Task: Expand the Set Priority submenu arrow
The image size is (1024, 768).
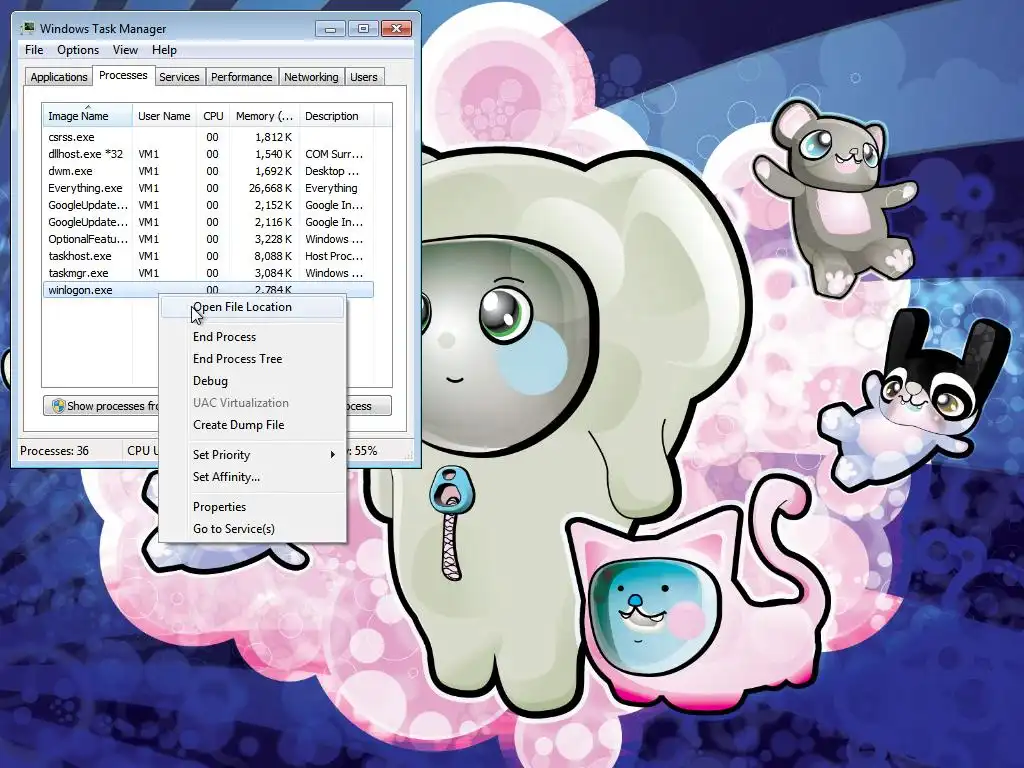Action: coord(332,455)
